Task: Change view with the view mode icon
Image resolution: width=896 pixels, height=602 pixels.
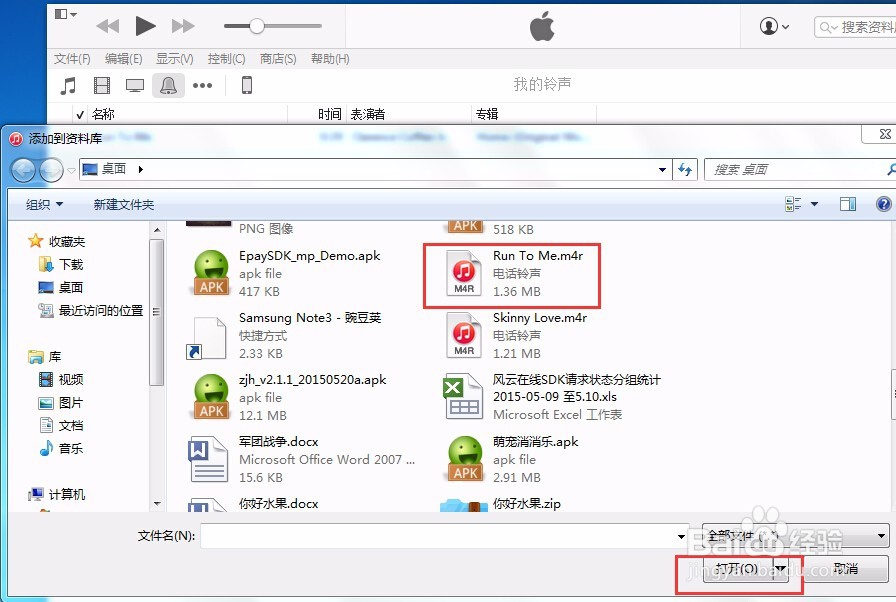Action: click(793, 204)
